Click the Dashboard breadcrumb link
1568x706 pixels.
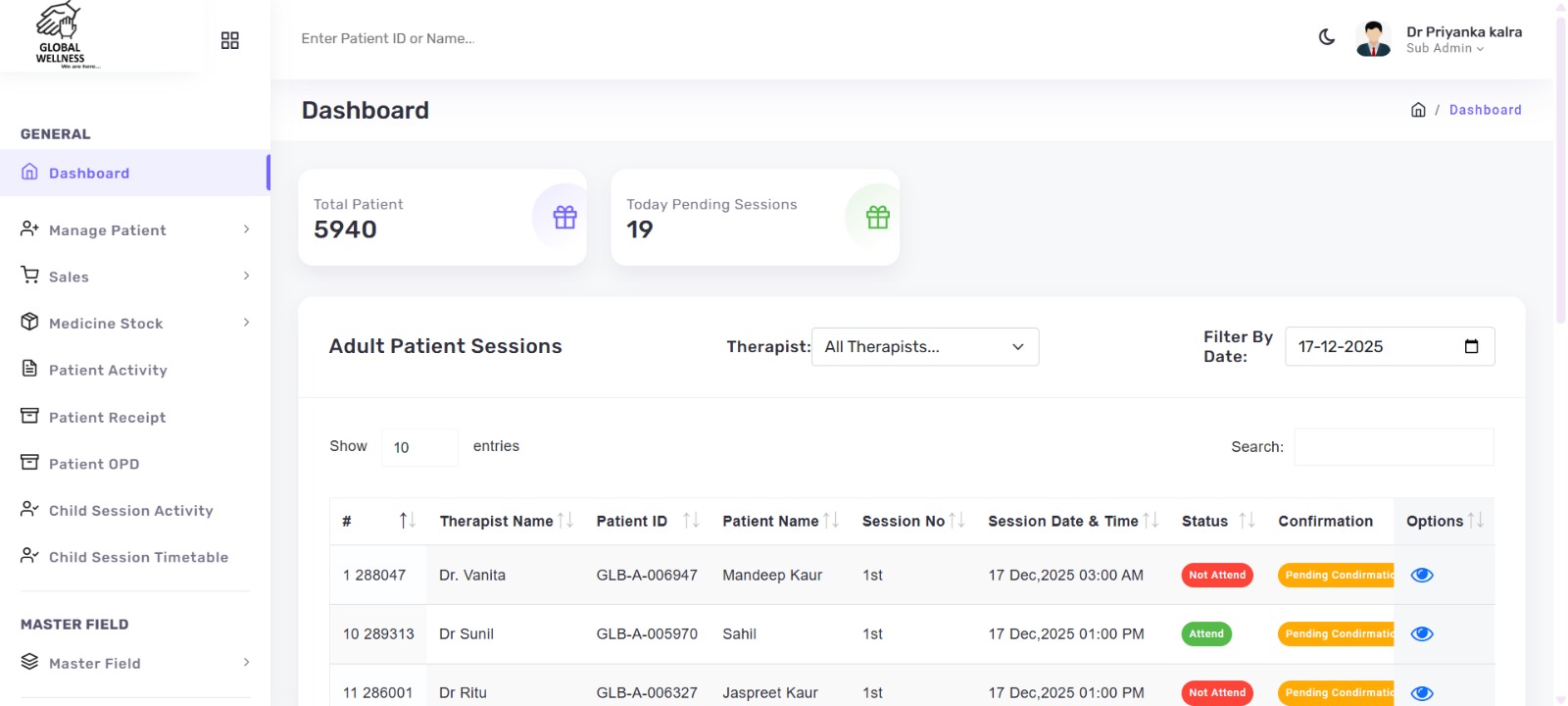[1485, 110]
